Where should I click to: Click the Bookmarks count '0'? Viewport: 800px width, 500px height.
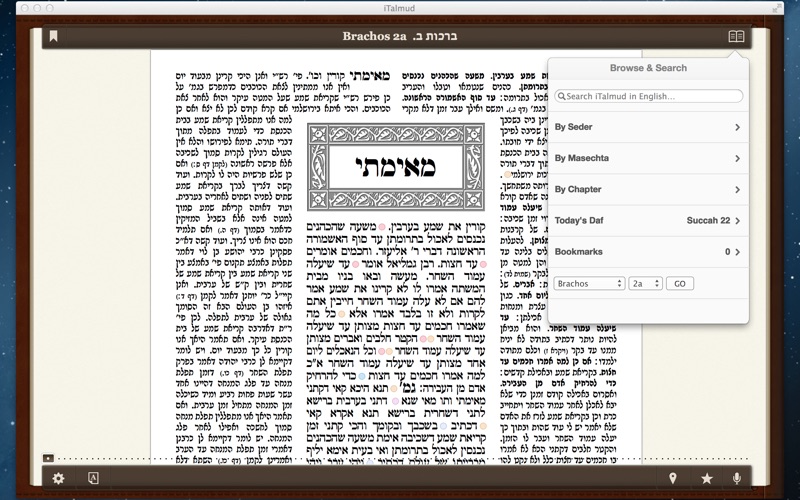728,252
